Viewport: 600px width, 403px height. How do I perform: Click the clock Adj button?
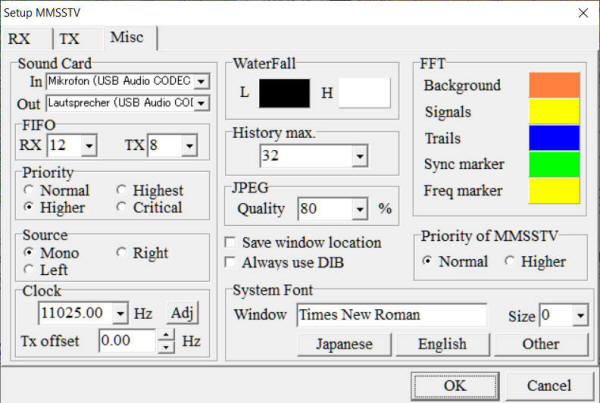point(183,313)
